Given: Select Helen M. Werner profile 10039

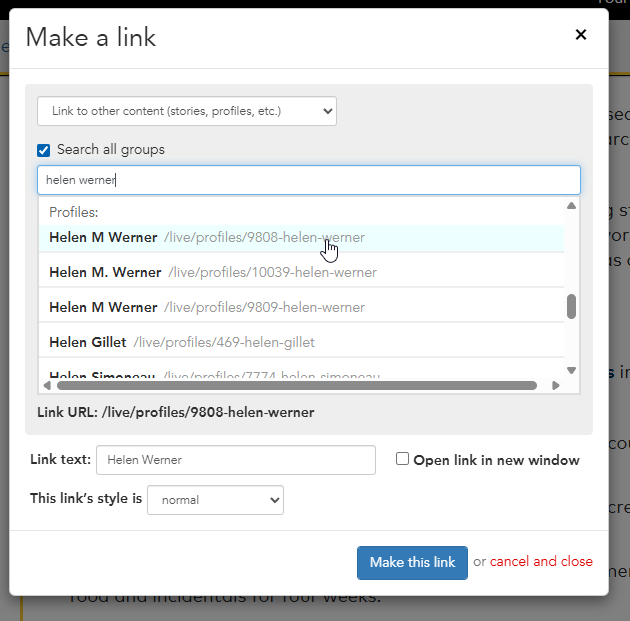Looking at the screenshot, I should tap(212, 272).
